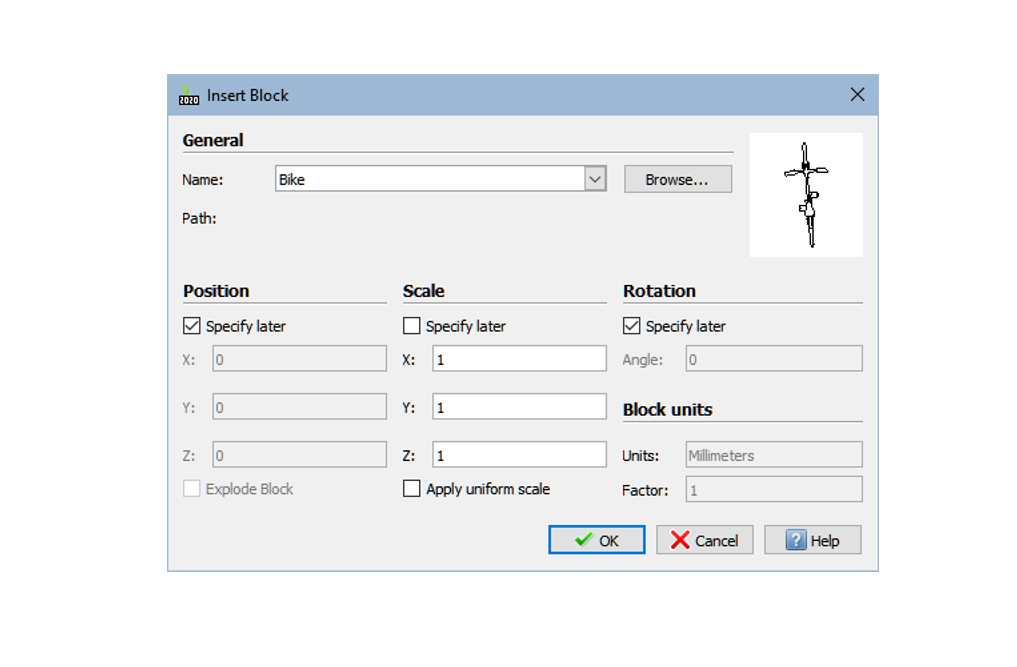This screenshot has height=667, width=1017.
Task: Expand the block Name dropdown arrow
Action: tap(595, 180)
